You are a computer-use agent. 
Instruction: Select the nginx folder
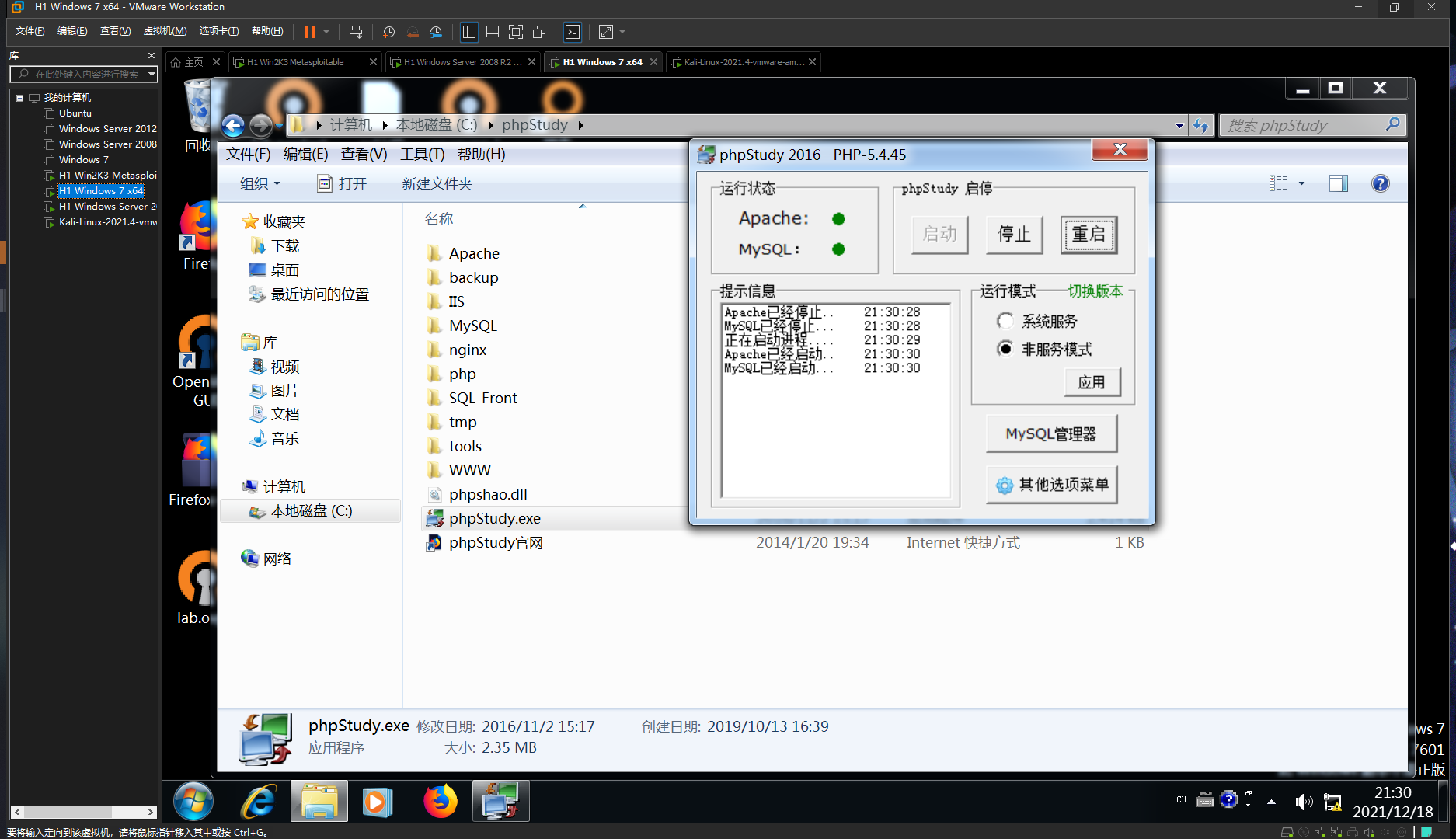point(467,350)
